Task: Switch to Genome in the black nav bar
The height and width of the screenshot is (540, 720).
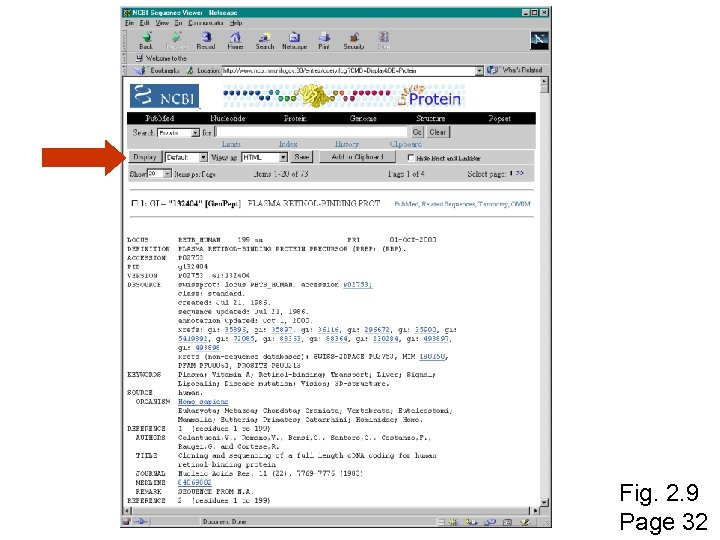Action: point(363,118)
